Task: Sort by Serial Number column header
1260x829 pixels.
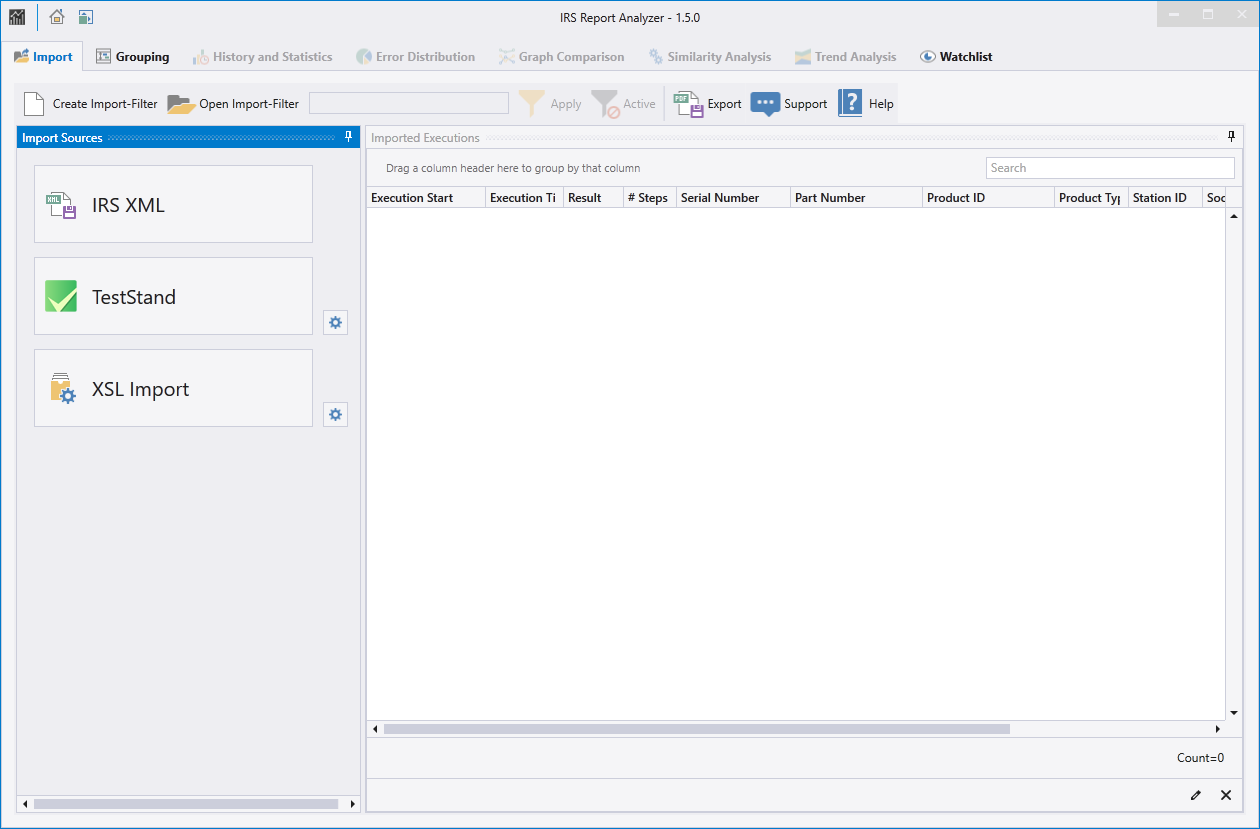Action: [734, 198]
